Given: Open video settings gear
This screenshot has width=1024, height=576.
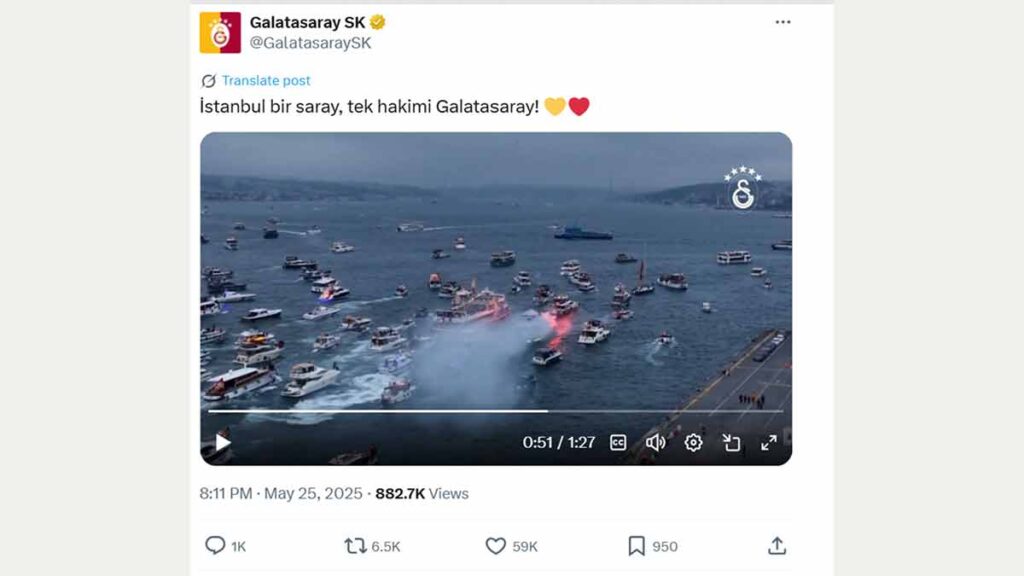Looking at the screenshot, I should [x=693, y=443].
